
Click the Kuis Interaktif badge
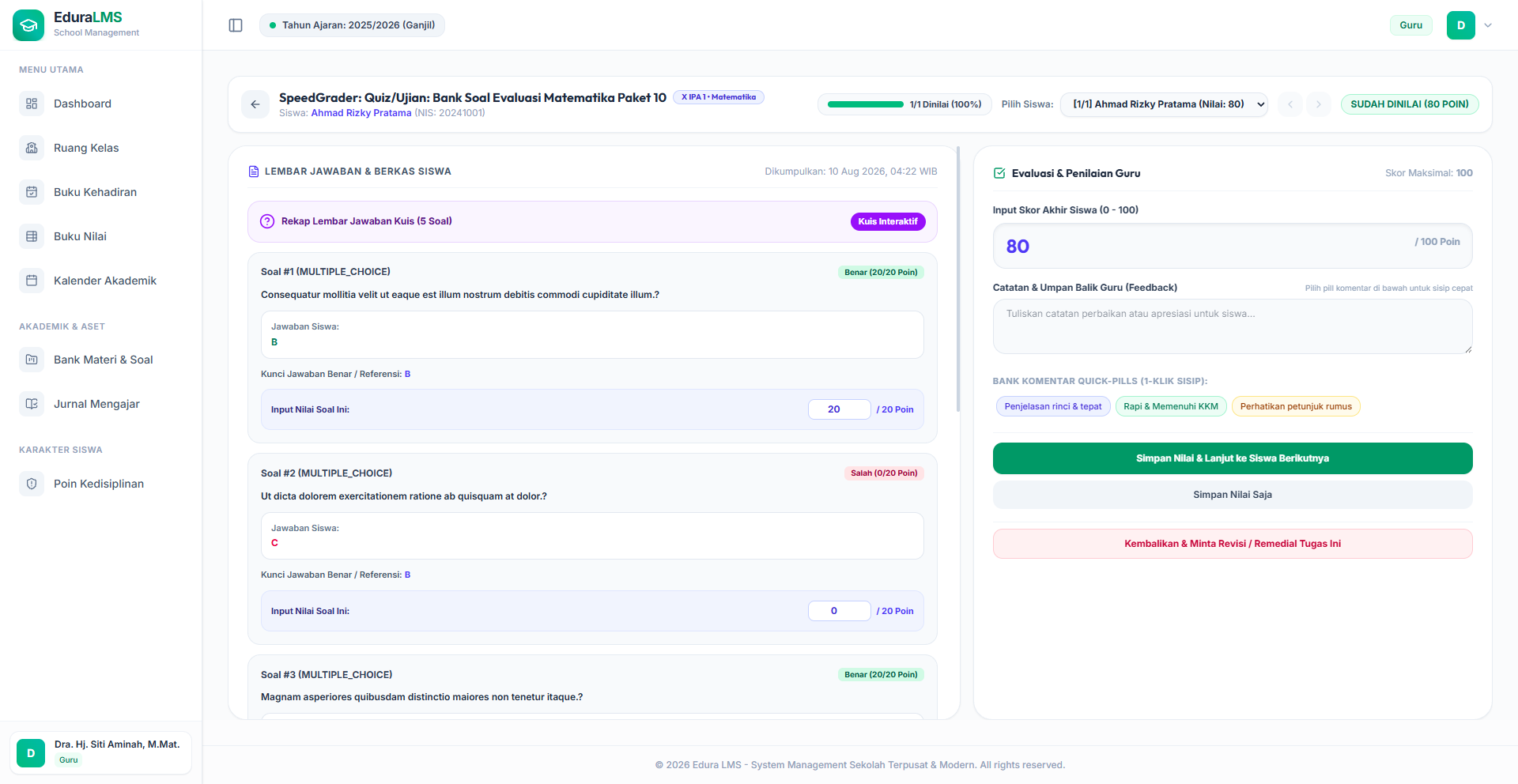click(888, 221)
